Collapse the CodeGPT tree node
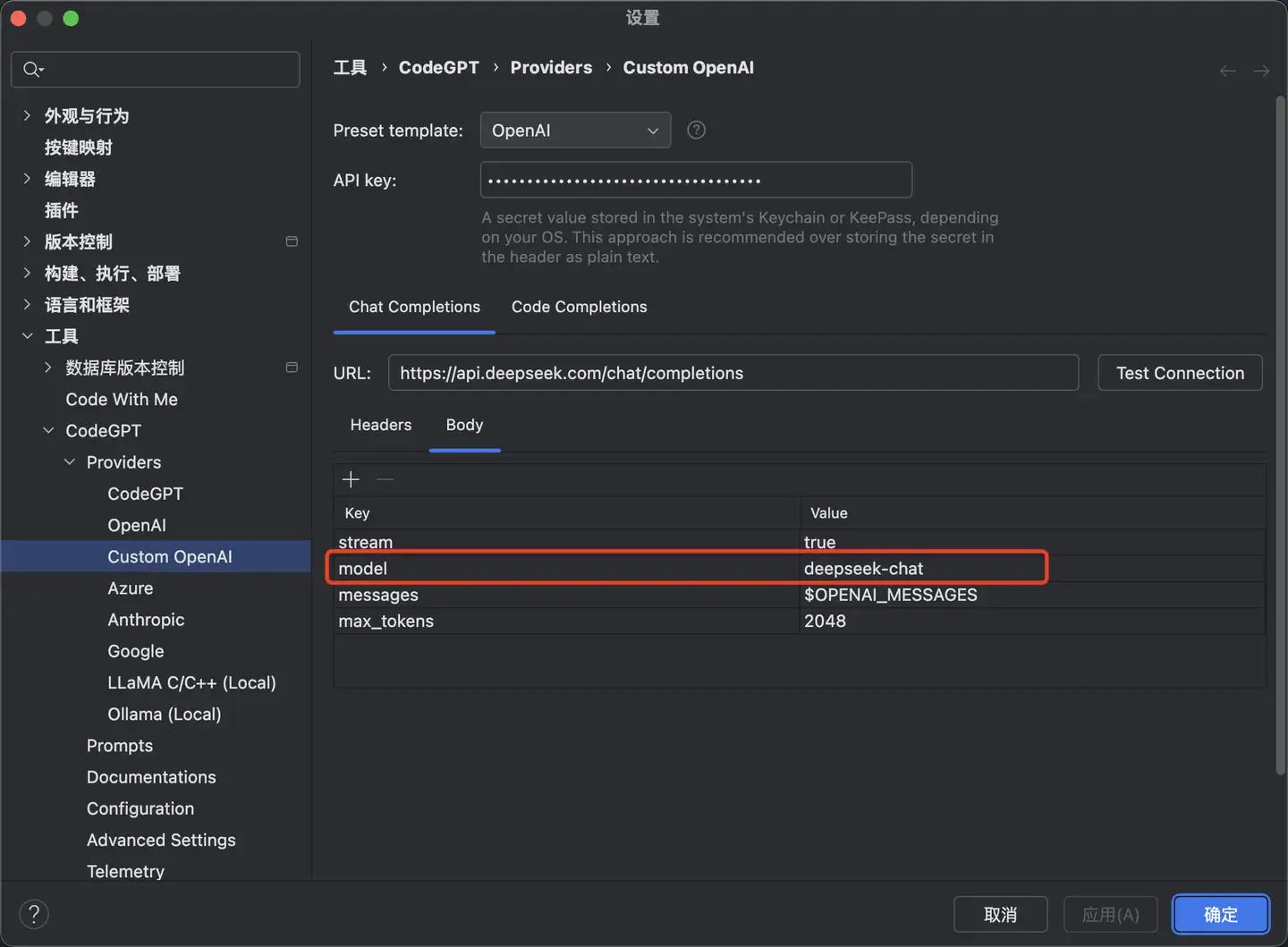The height and width of the screenshot is (947, 1288). (48, 431)
